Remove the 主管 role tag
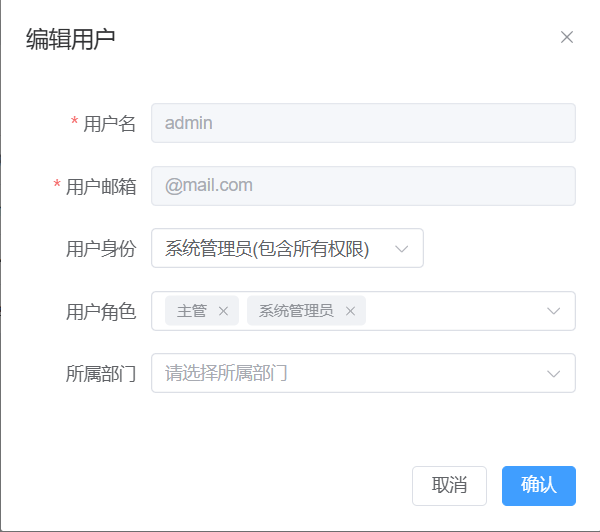This screenshot has height=532, width=600. pyautogui.click(x=223, y=311)
